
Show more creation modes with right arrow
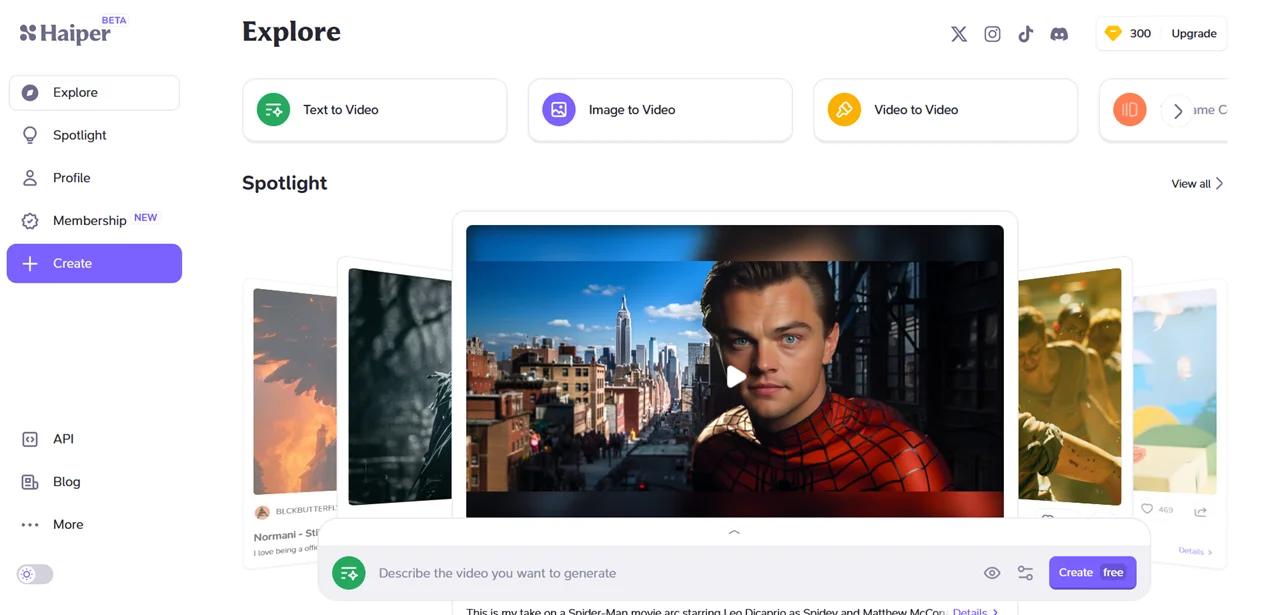click(1178, 111)
